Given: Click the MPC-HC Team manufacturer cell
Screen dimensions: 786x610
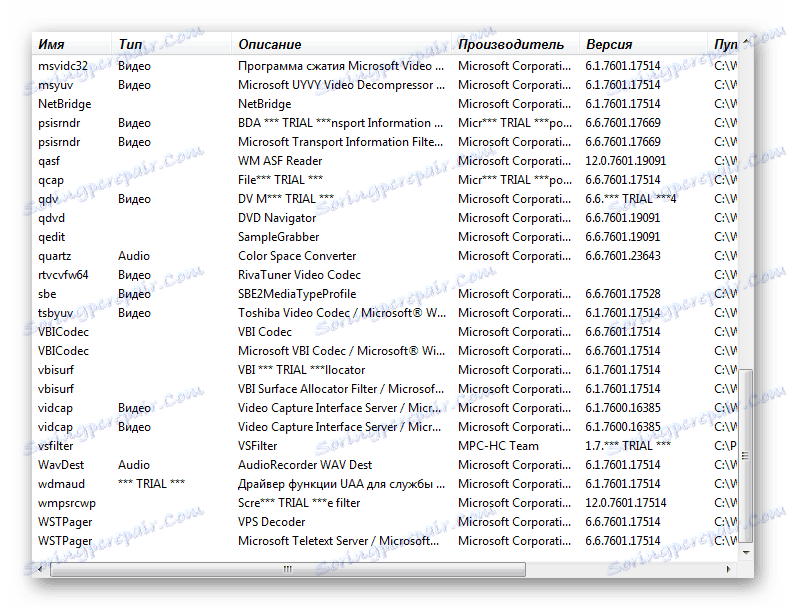Looking at the screenshot, I should (x=498, y=446).
